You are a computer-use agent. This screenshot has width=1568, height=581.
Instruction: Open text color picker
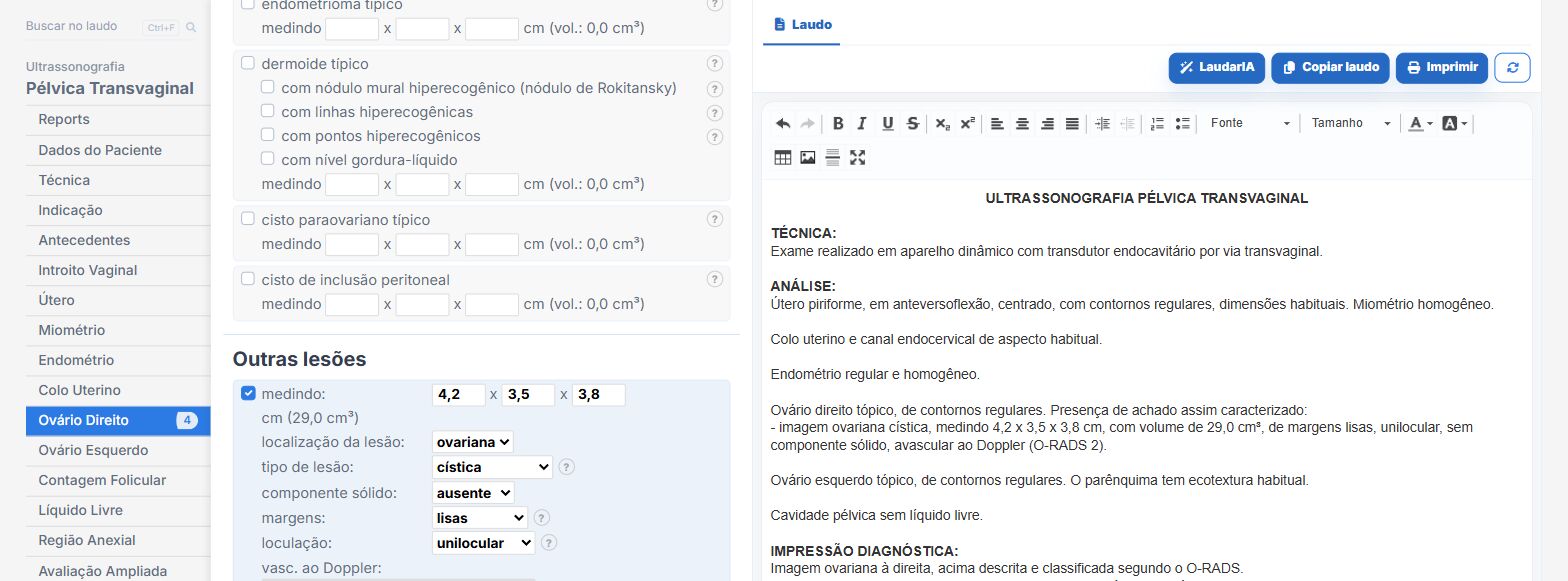click(x=1421, y=124)
